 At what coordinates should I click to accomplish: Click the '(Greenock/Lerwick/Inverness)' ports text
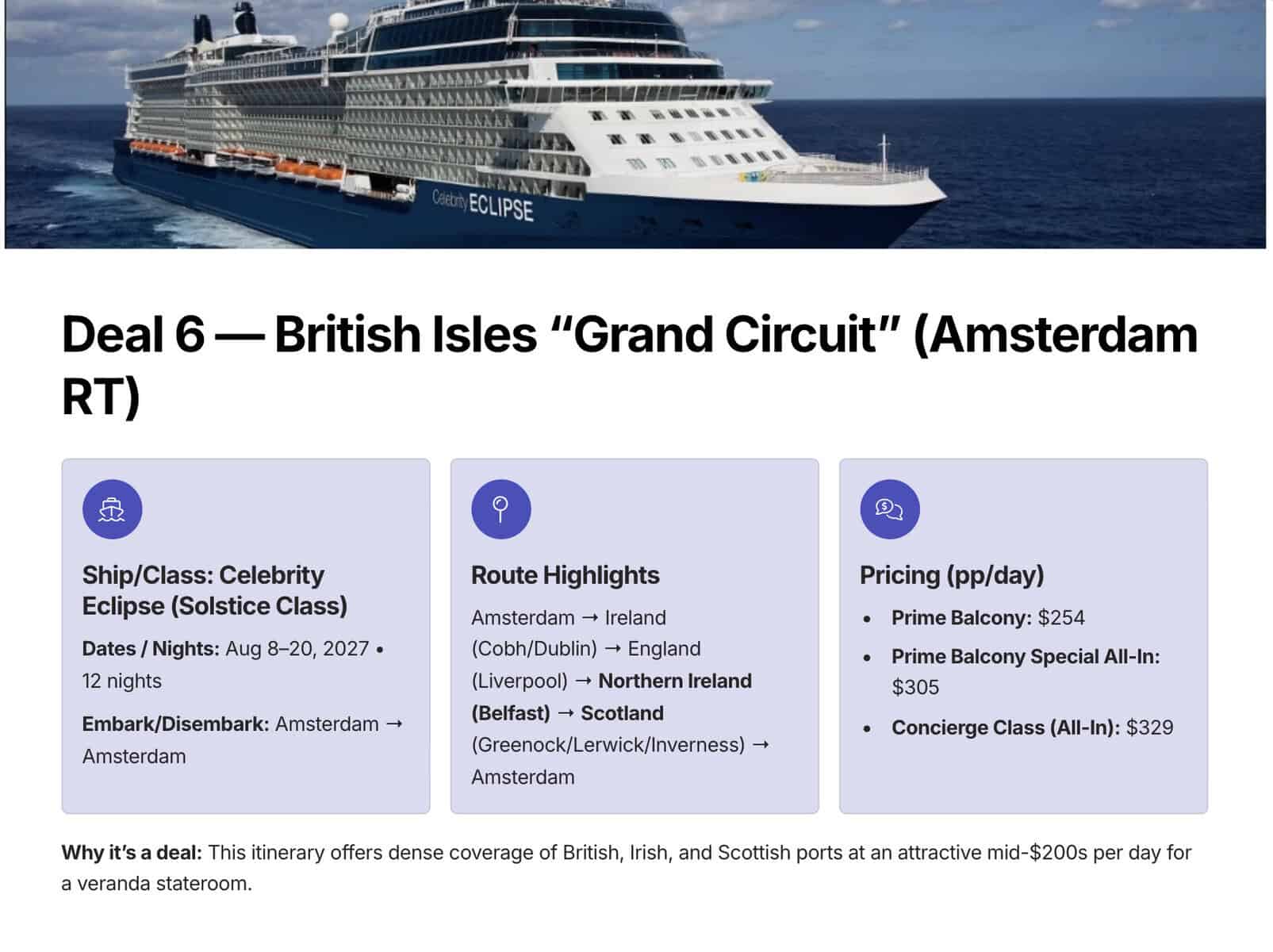coord(608,745)
